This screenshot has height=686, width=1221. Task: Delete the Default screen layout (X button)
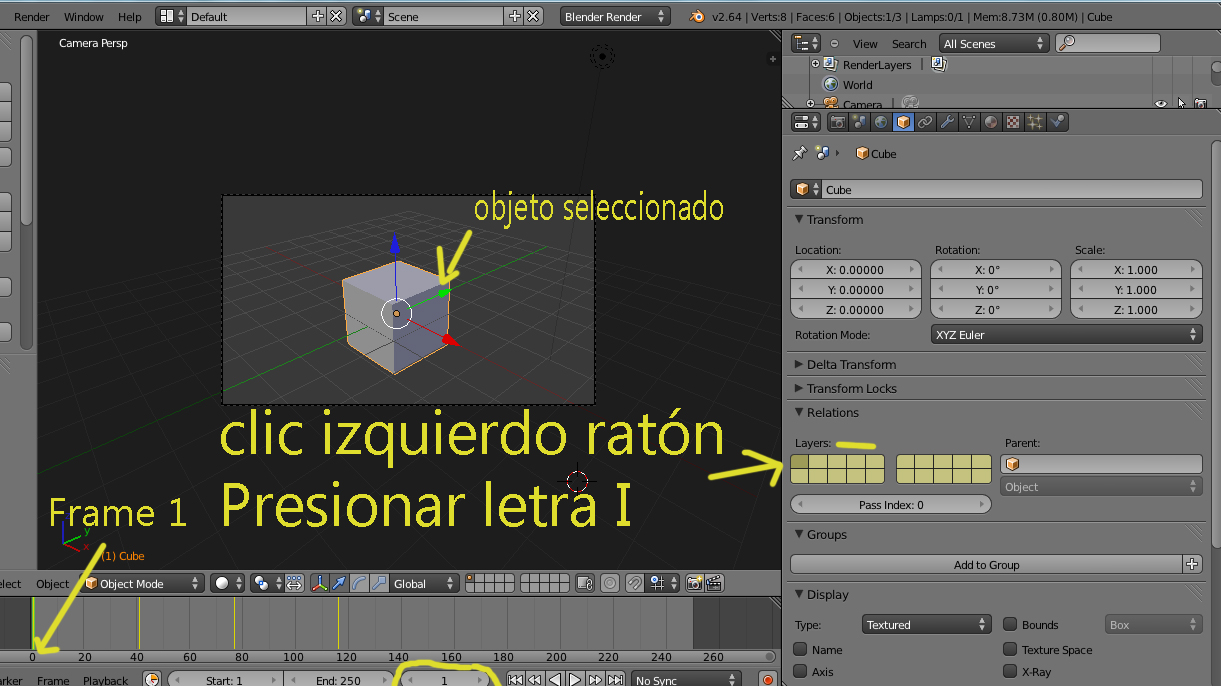click(x=336, y=16)
